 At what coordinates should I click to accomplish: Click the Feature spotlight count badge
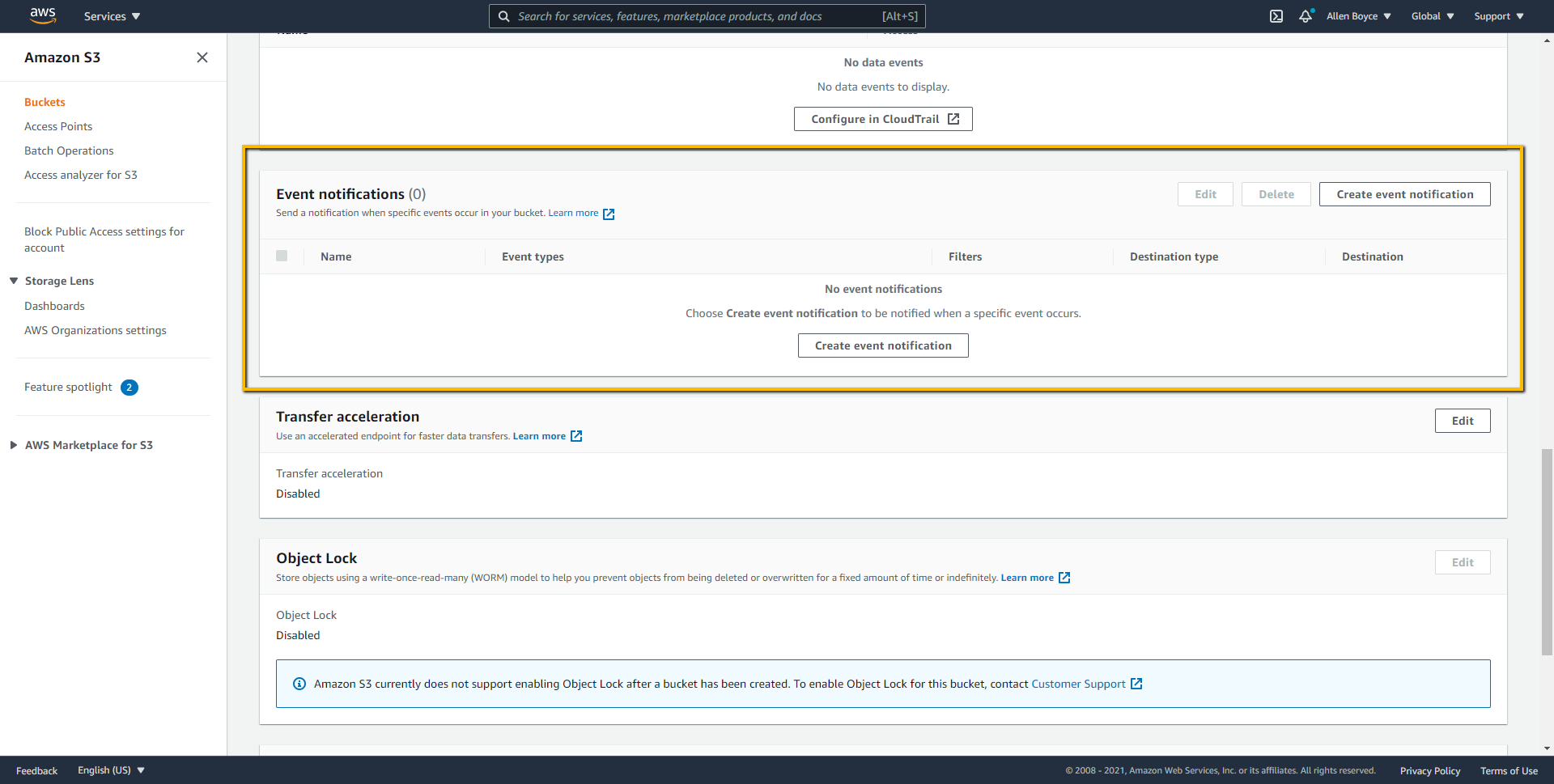[129, 388]
